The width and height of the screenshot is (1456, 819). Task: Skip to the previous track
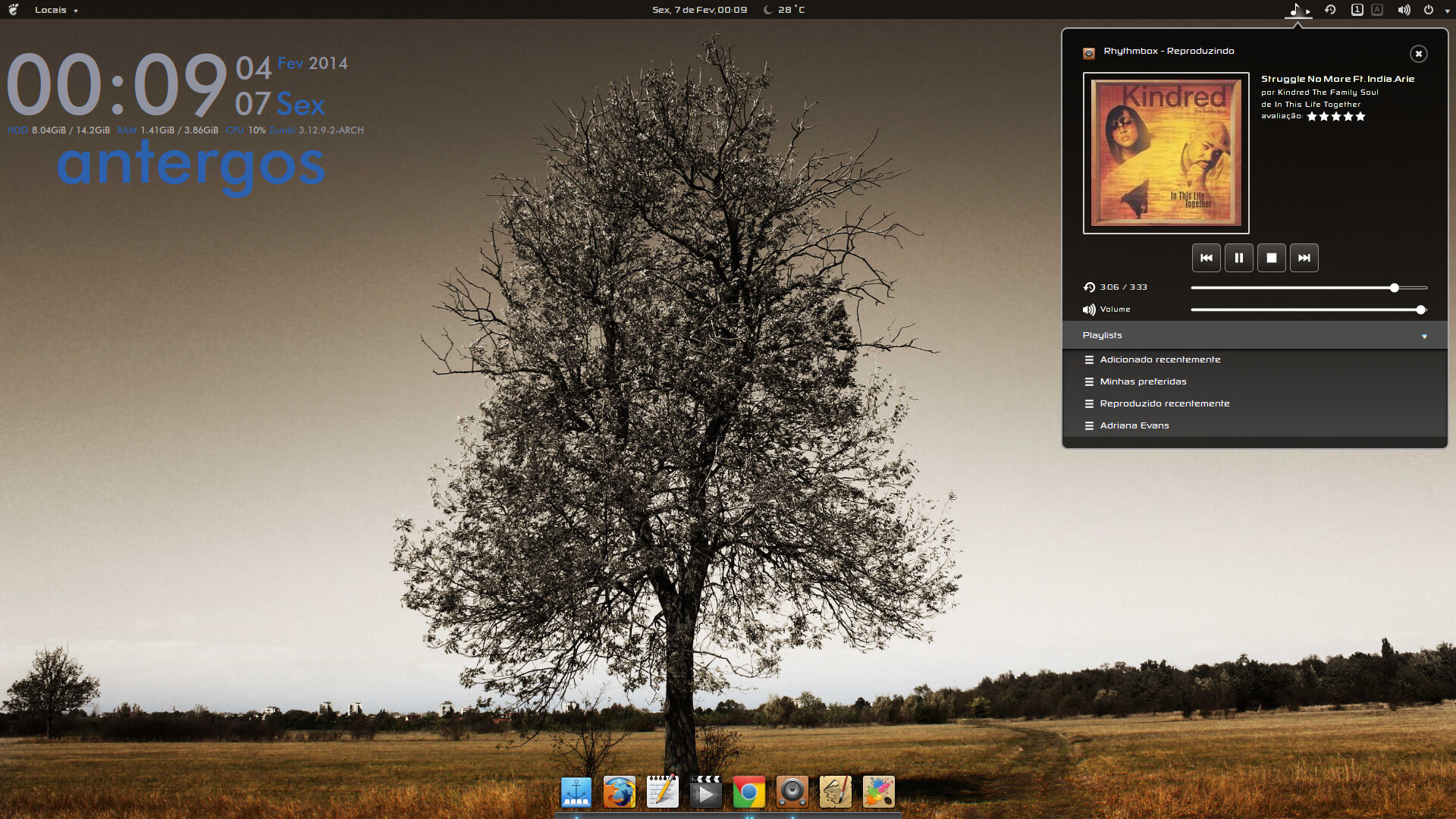pos(1207,258)
